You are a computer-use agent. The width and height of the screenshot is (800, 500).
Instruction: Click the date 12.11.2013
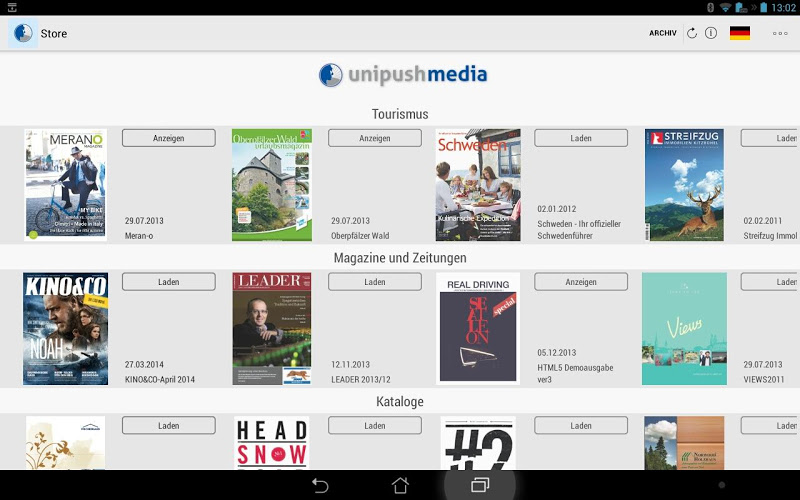[x=351, y=364]
